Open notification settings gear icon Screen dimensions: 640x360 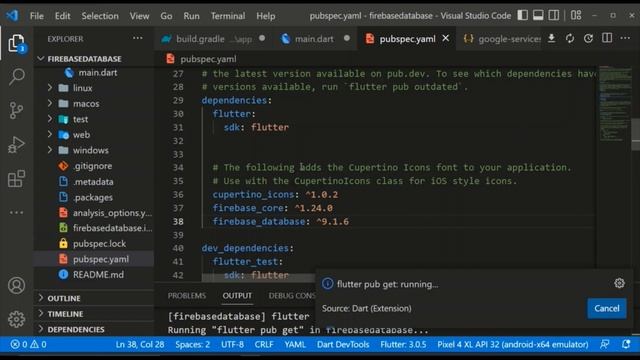(x=619, y=283)
